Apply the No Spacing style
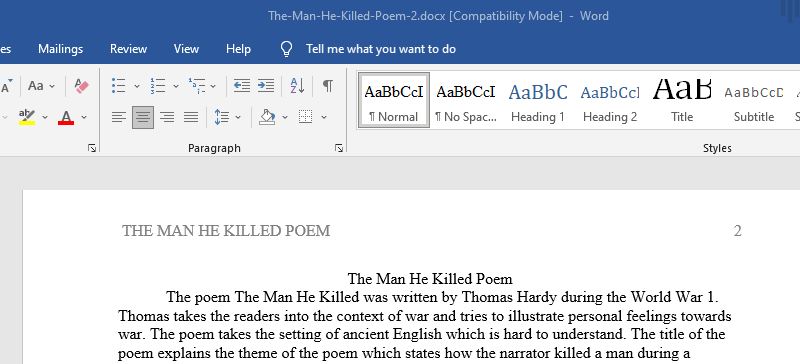 point(465,100)
